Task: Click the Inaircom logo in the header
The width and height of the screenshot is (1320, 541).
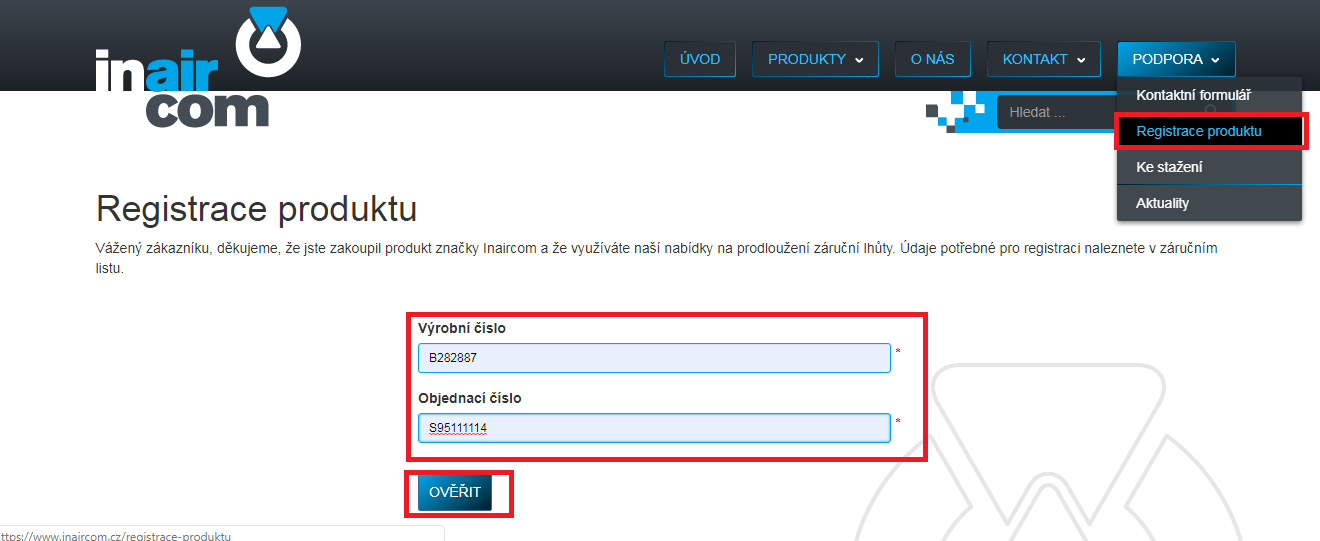Action: [198, 67]
